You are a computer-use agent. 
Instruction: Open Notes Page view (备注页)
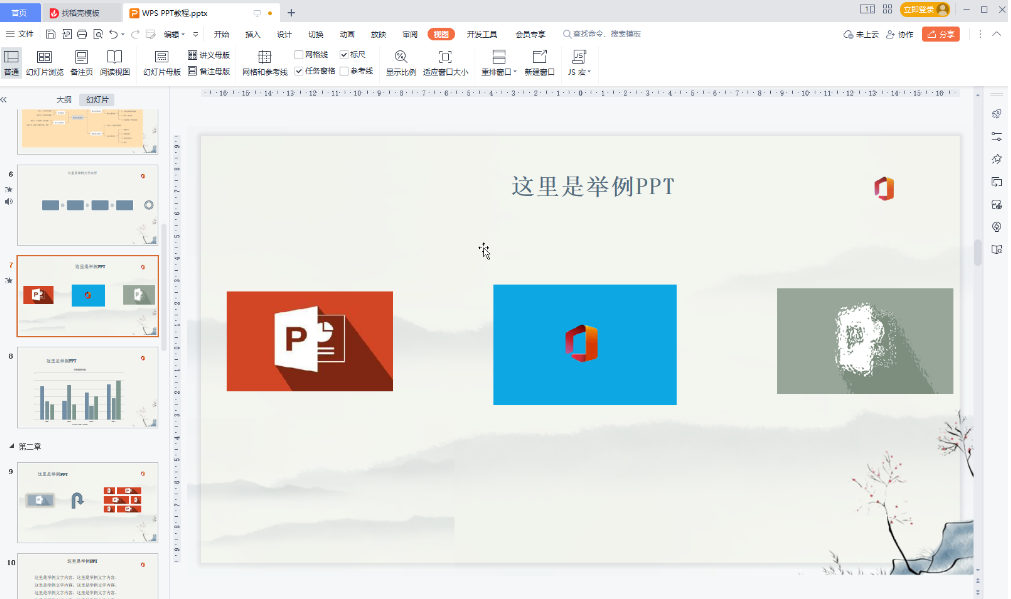[80, 62]
